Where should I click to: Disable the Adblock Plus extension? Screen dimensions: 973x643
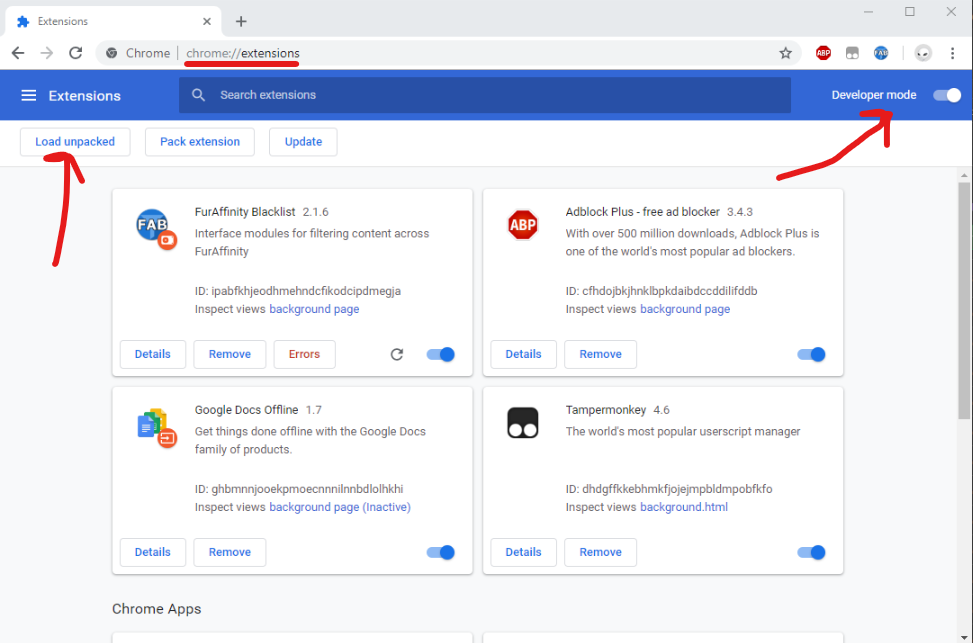point(811,354)
